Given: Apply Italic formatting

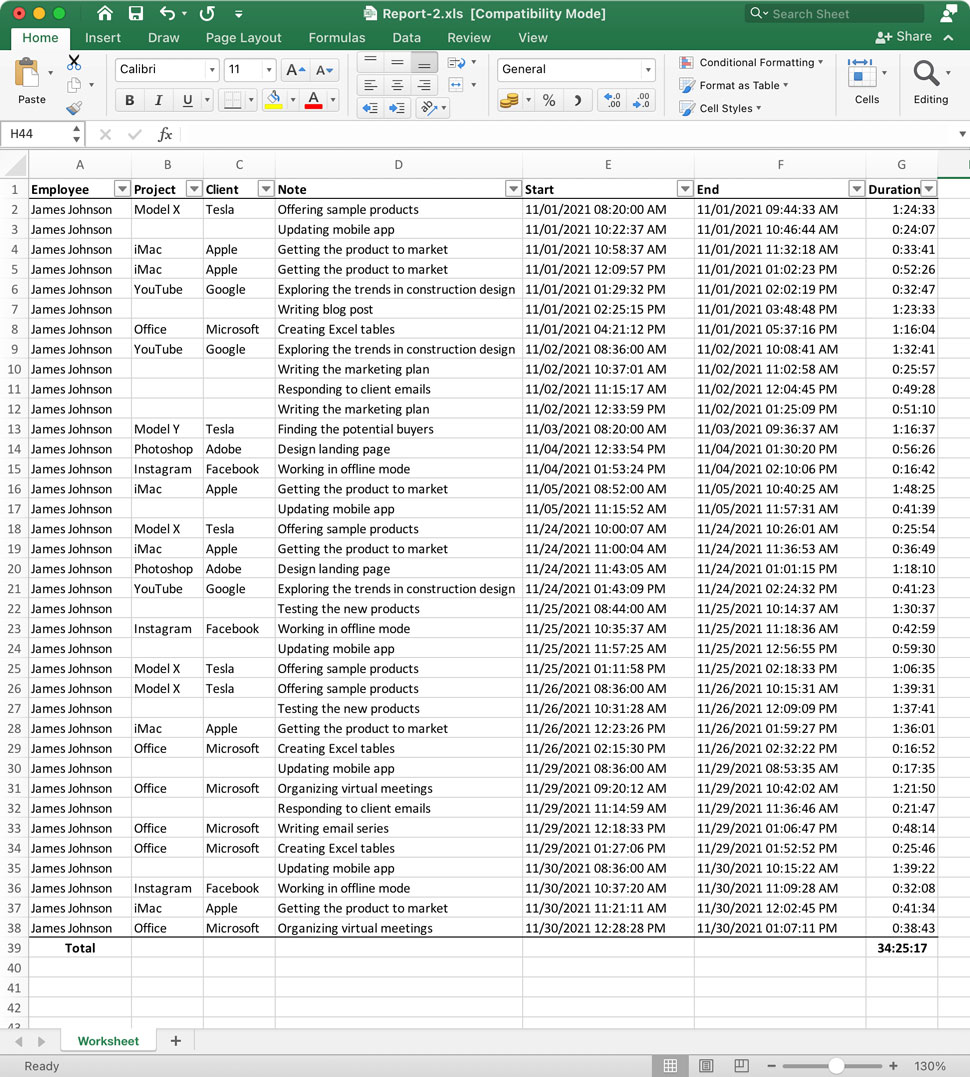Looking at the screenshot, I should click(157, 100).
